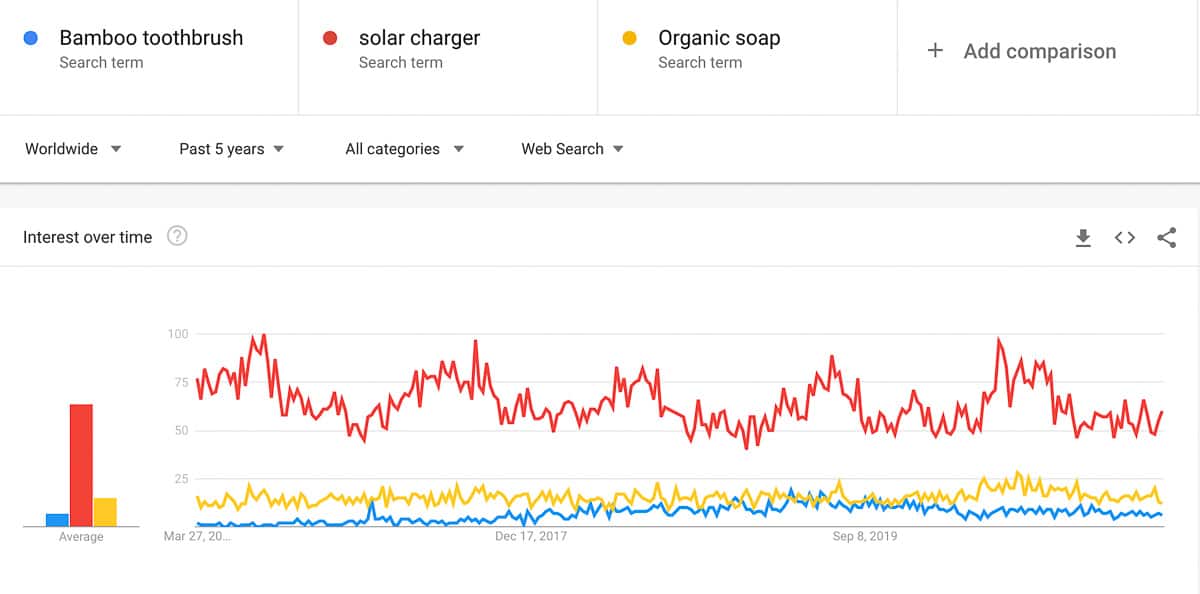The image size is (1200, 594).
Task: Click the red average bar
Action: pos(81,465)
